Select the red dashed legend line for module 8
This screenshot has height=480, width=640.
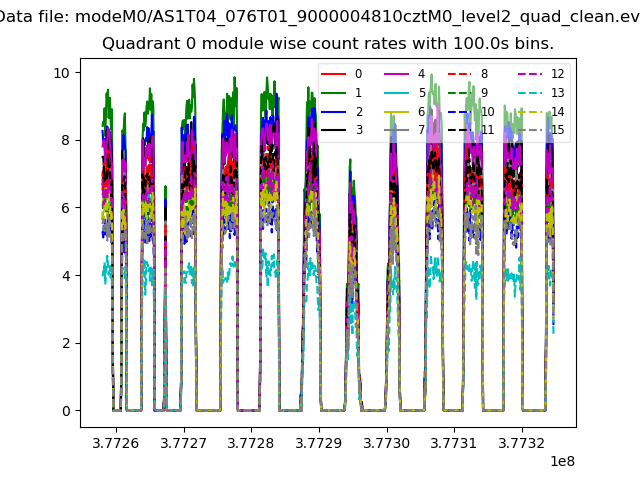point(460,74)
